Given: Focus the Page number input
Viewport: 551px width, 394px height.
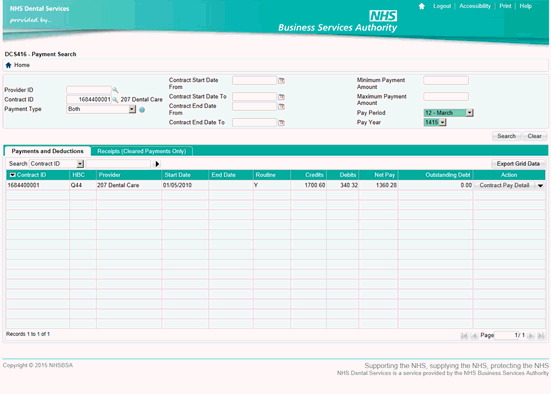Looking at the screenshot, I should click(x=507, y=335).
